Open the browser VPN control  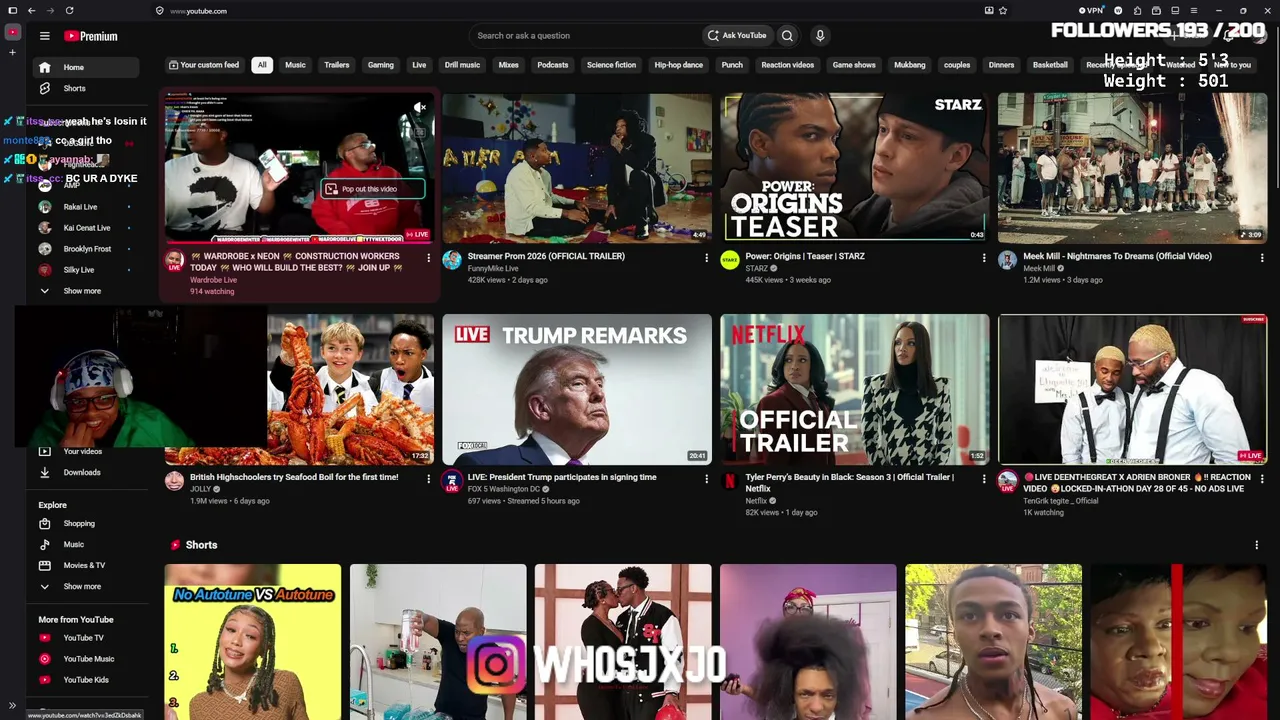click(x=1090, y=11)
